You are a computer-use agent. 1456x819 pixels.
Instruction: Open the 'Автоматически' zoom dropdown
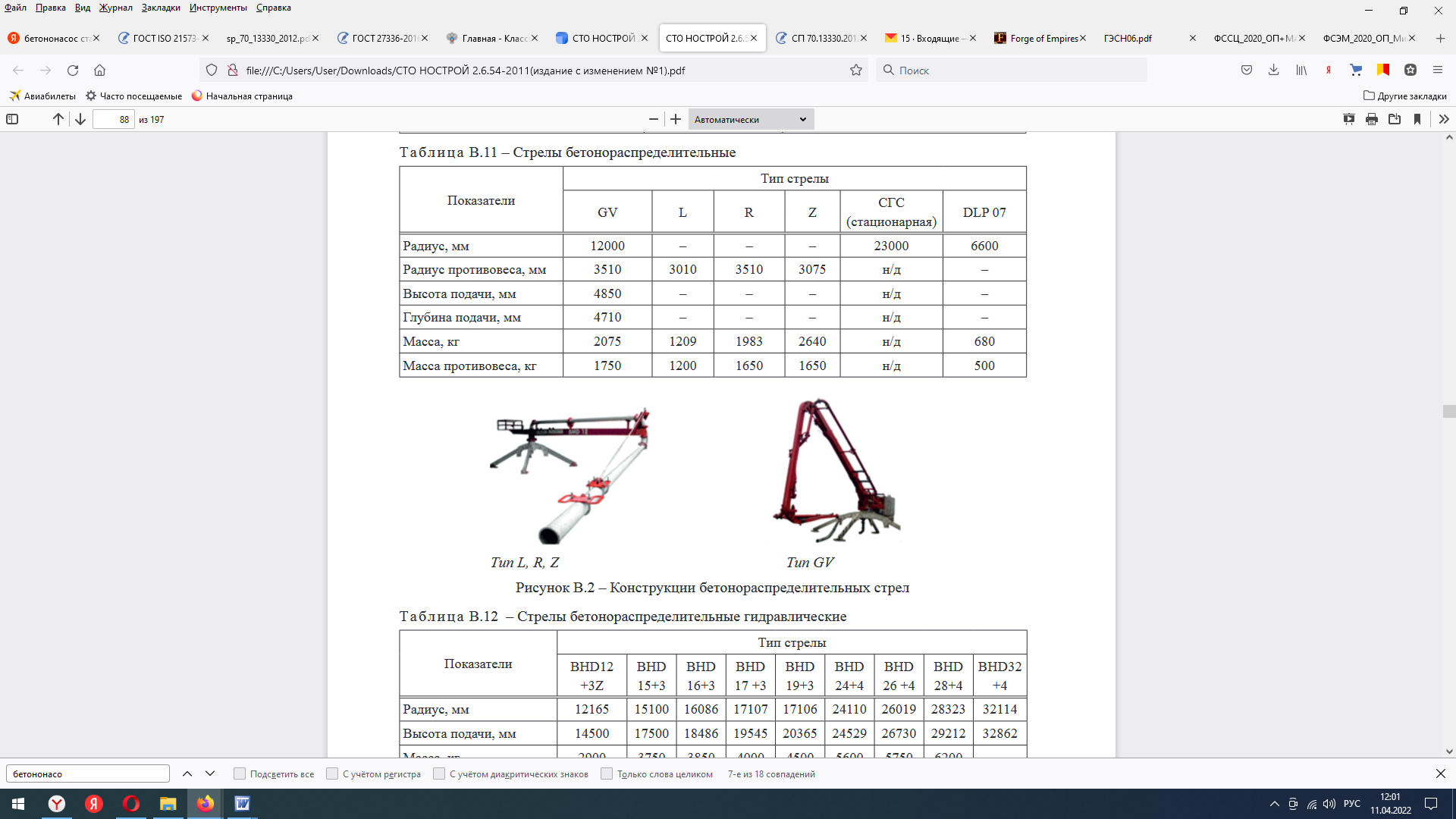[x=751, y=119]
